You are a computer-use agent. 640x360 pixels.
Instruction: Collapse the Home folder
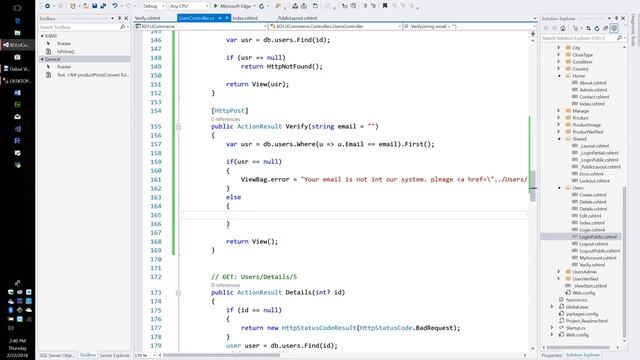(x=559, y=76)
